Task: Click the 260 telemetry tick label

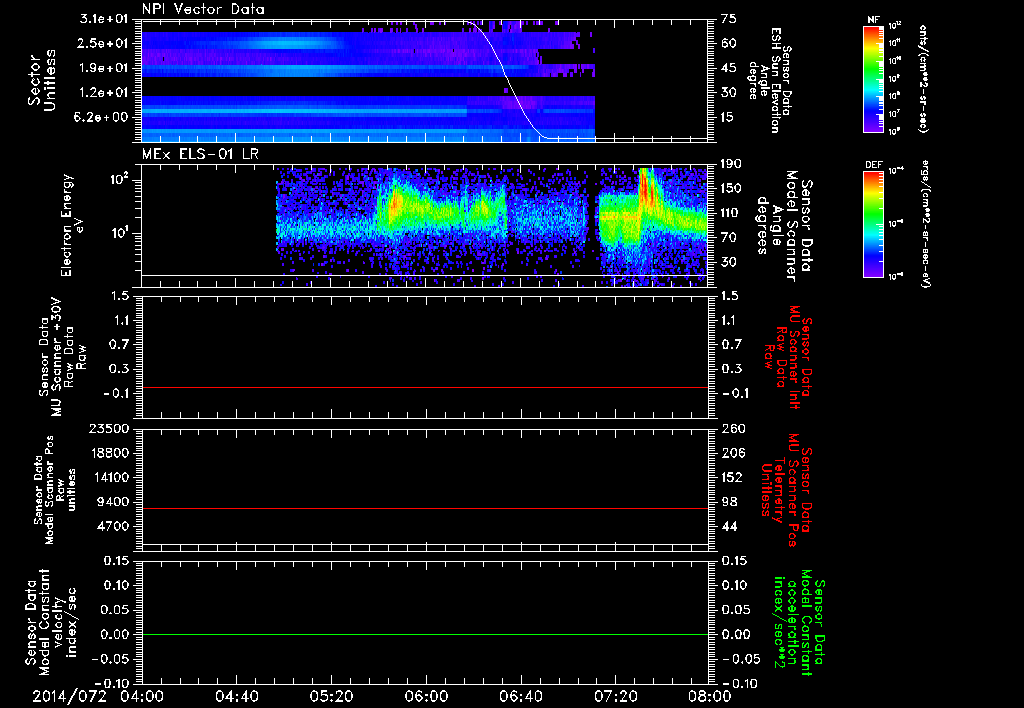Action: (731, 428)
